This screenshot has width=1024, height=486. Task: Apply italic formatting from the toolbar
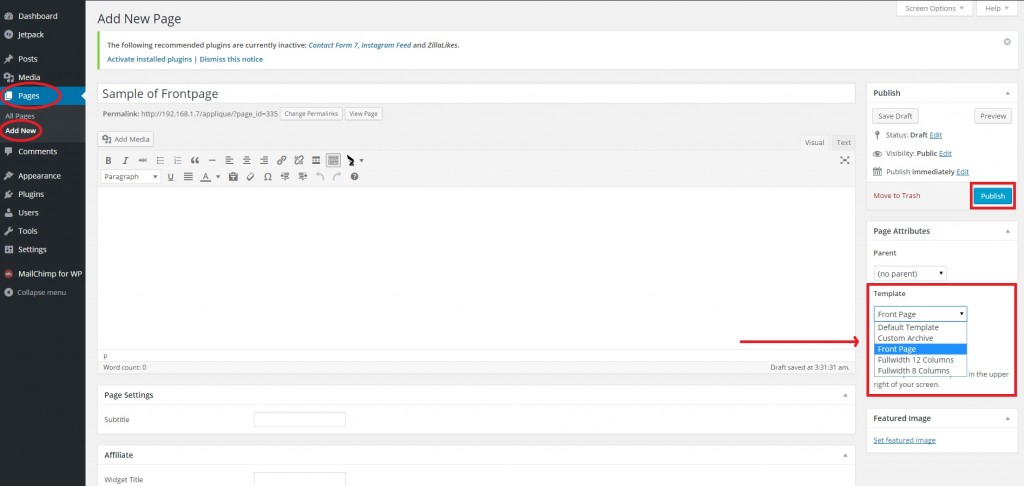125,160
